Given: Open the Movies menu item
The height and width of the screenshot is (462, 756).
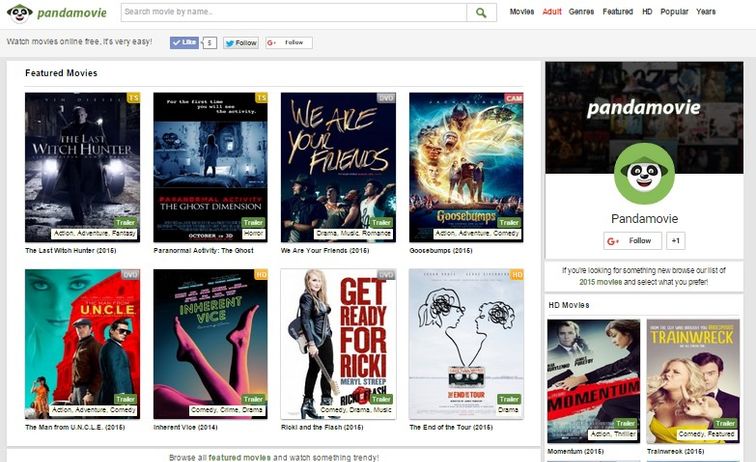Looking at the screenshot, I should point(522,12).
